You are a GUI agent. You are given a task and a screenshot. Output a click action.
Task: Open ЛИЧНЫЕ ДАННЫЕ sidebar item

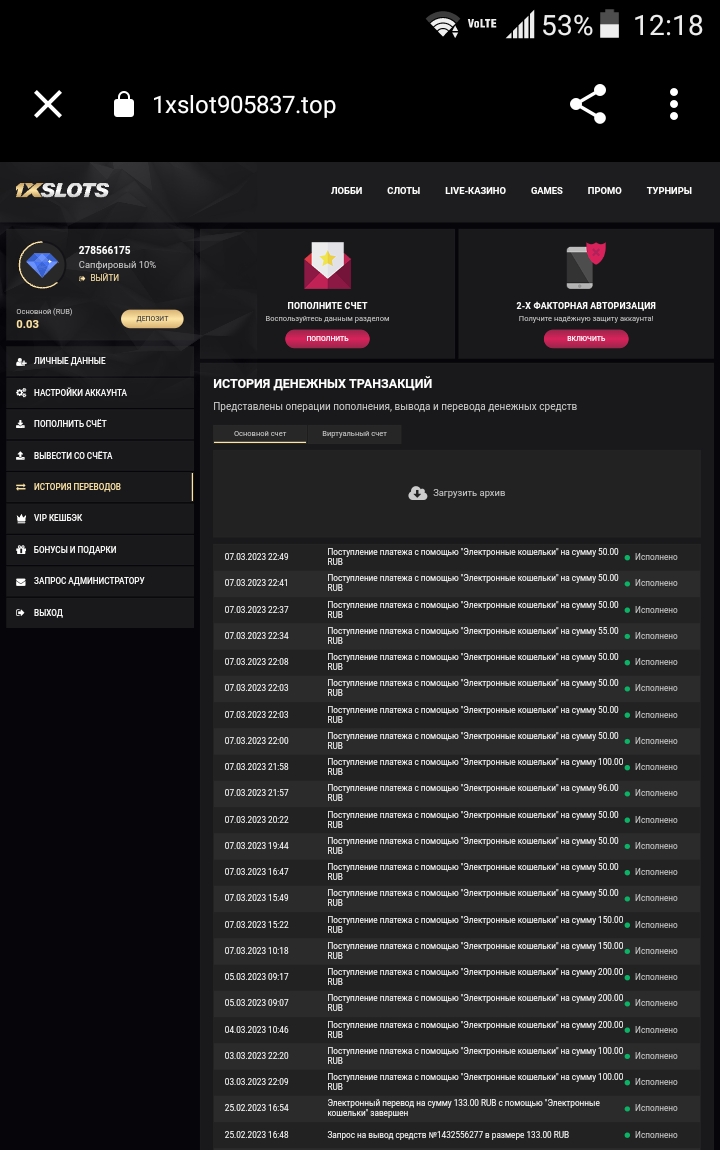coord(100,361)
